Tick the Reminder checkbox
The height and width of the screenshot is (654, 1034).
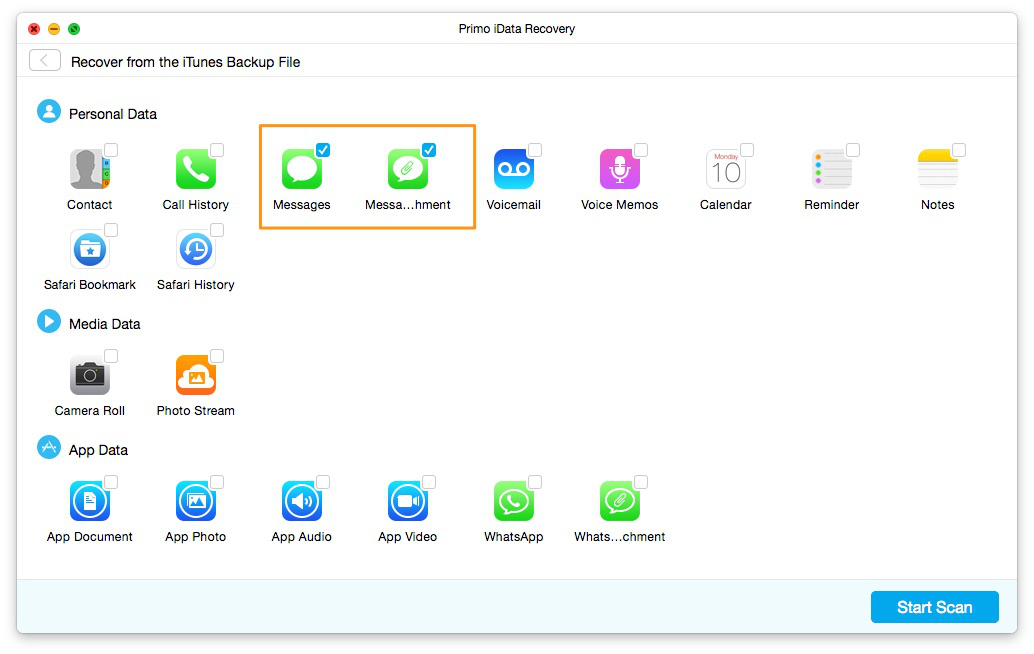[x=853, y=150]
